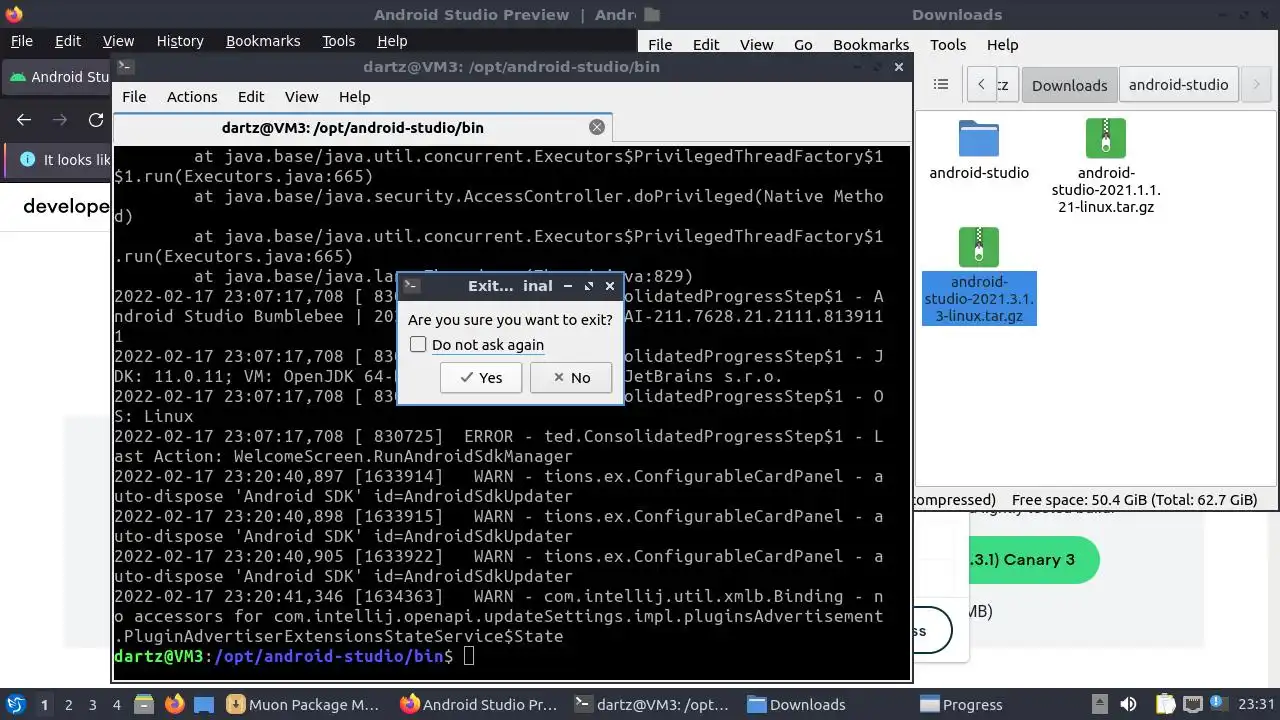
Task: Open the android-studio folder in Downloads
Action: coord(979,150)
